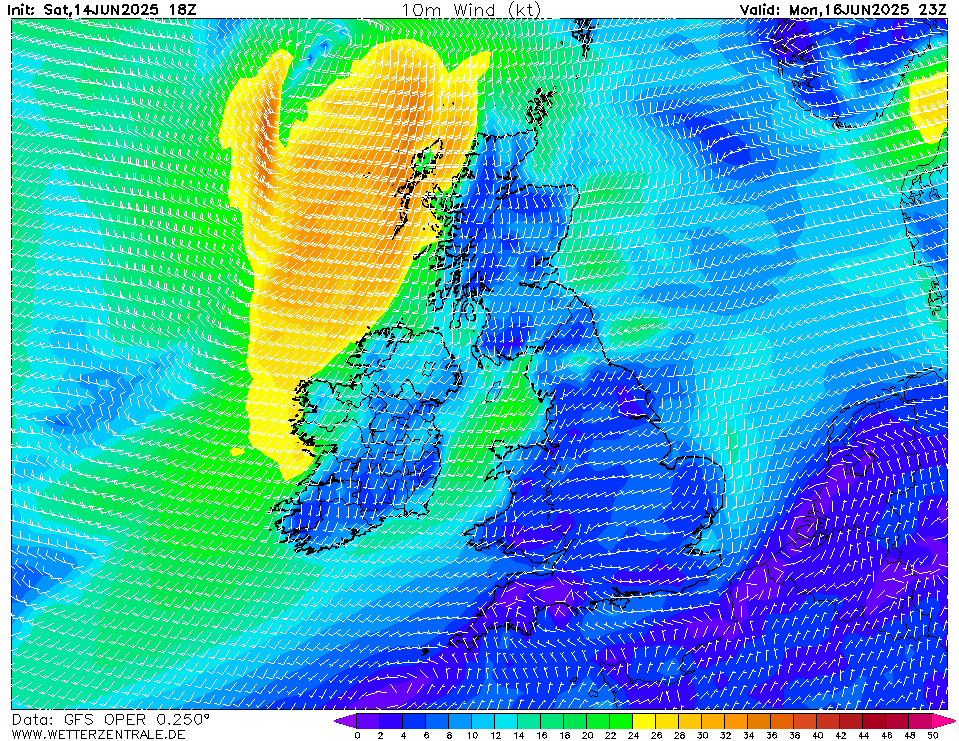Viewport: 959px width, 741px height.
Task: Open the WWW.WETTERZENTRALE.DE link text
Action: pyautogui.click(x=98, y=734)
